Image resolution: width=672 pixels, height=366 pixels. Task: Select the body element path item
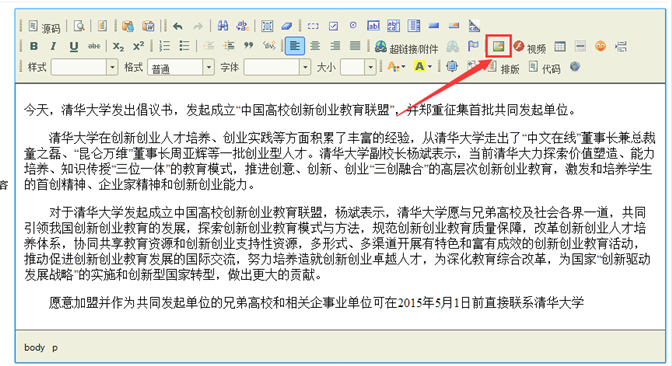(x=34, y=347)
